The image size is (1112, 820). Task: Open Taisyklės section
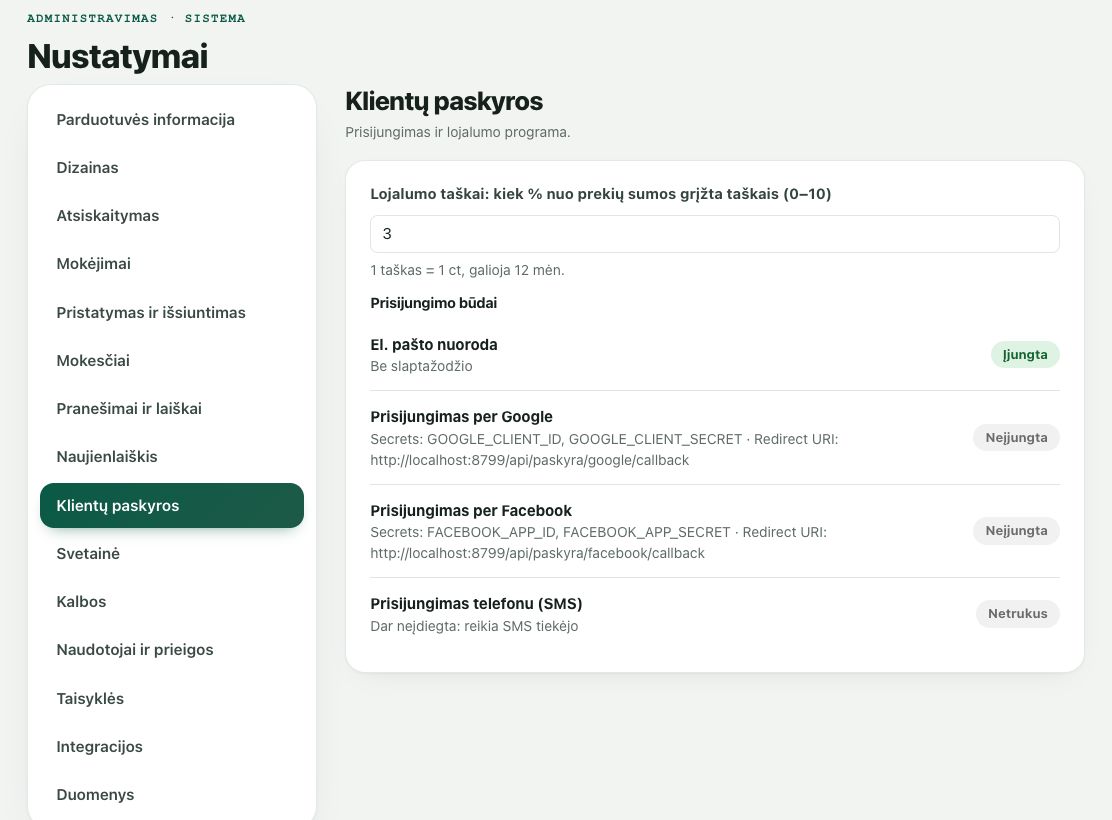pos(172,698)
